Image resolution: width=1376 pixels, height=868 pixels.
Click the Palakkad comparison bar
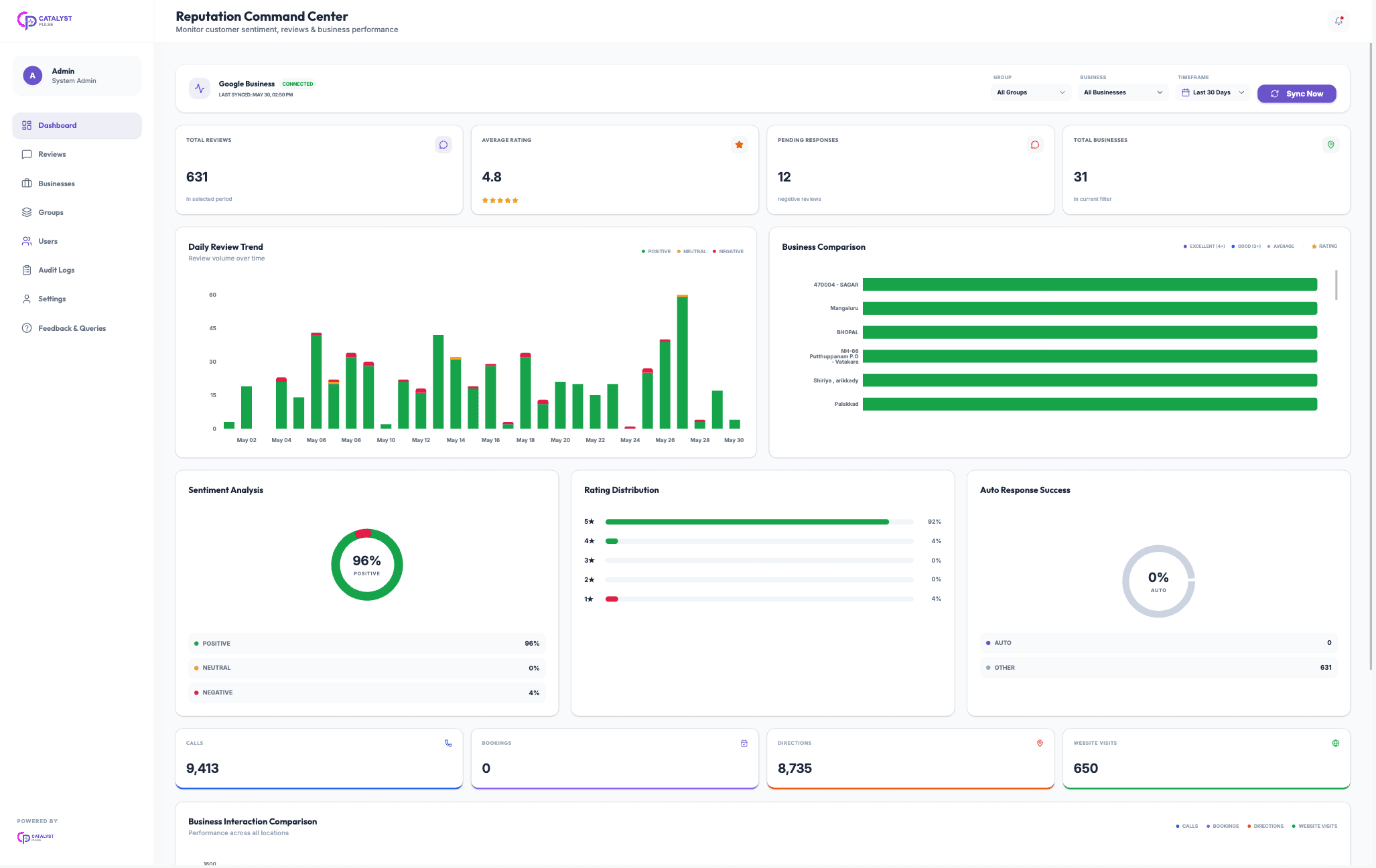click(1090, 404)
